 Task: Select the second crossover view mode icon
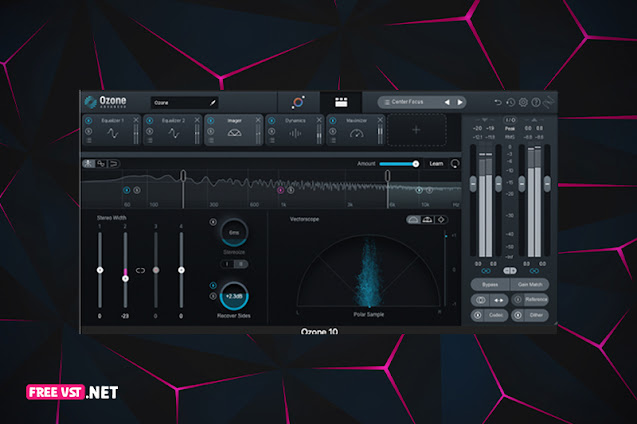101,164
